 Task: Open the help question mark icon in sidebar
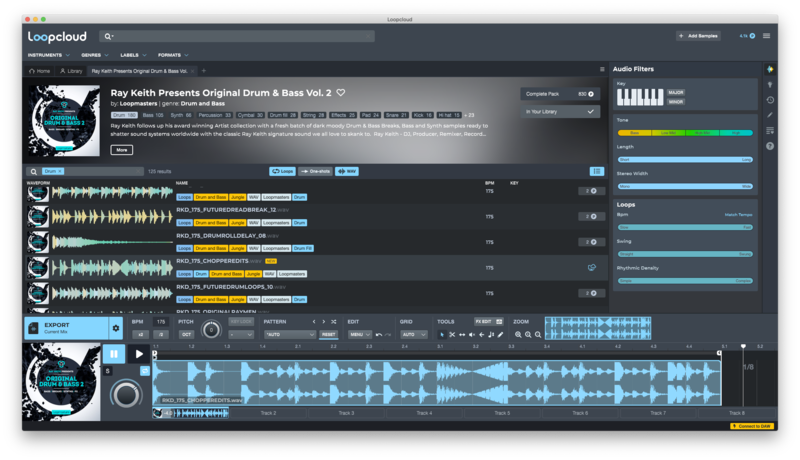coord(770,146)
